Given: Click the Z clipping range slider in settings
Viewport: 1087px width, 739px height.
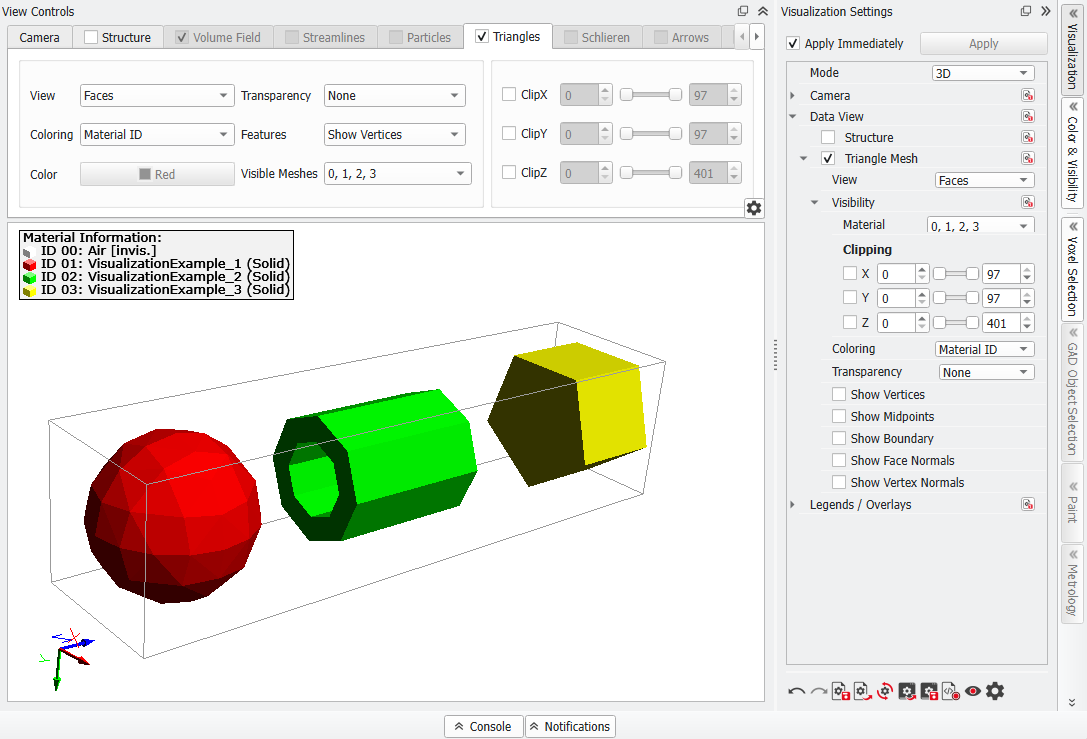Looking at the screenshot, I should 956,322.
